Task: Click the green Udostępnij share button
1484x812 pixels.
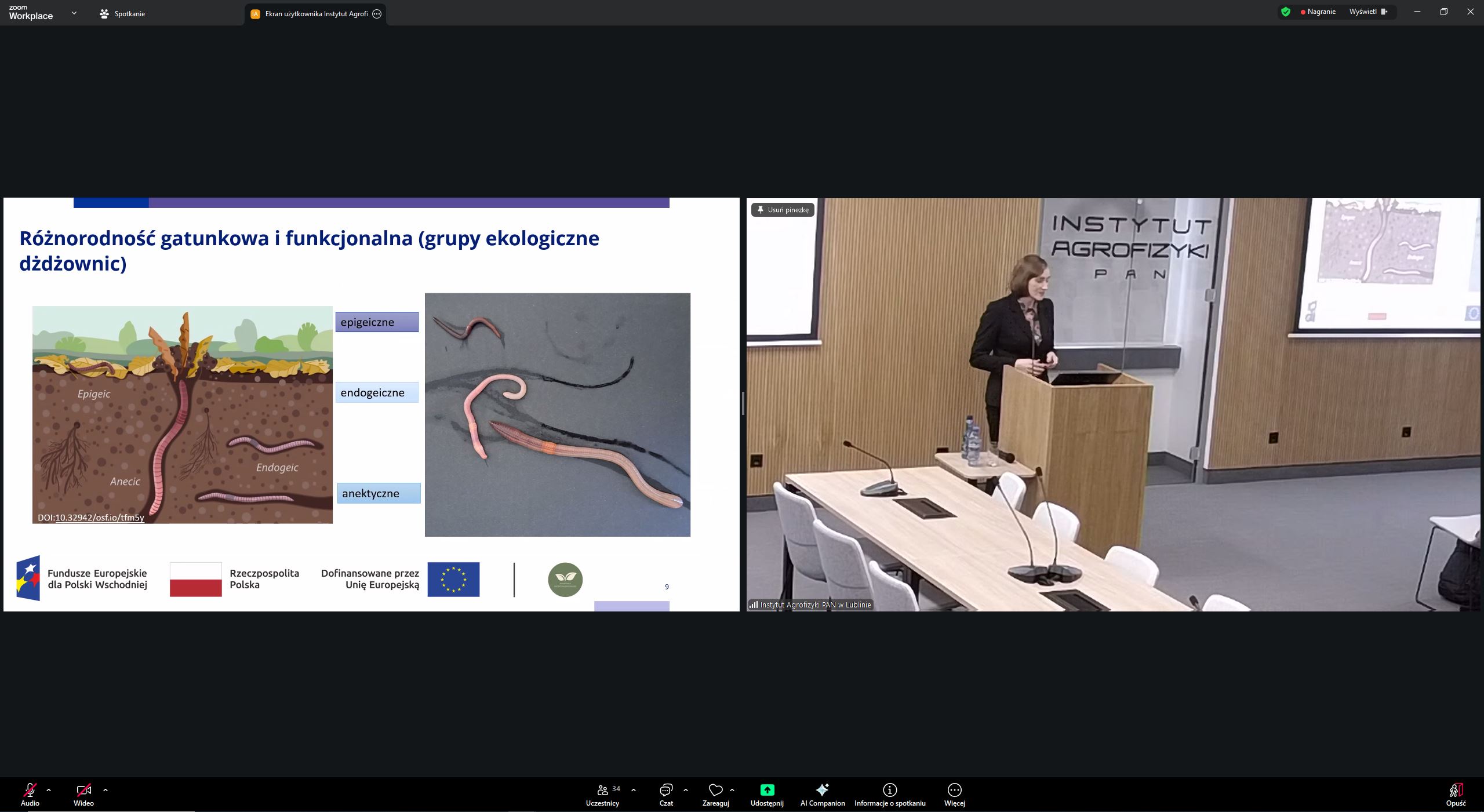Action: (x=767, y=791)
